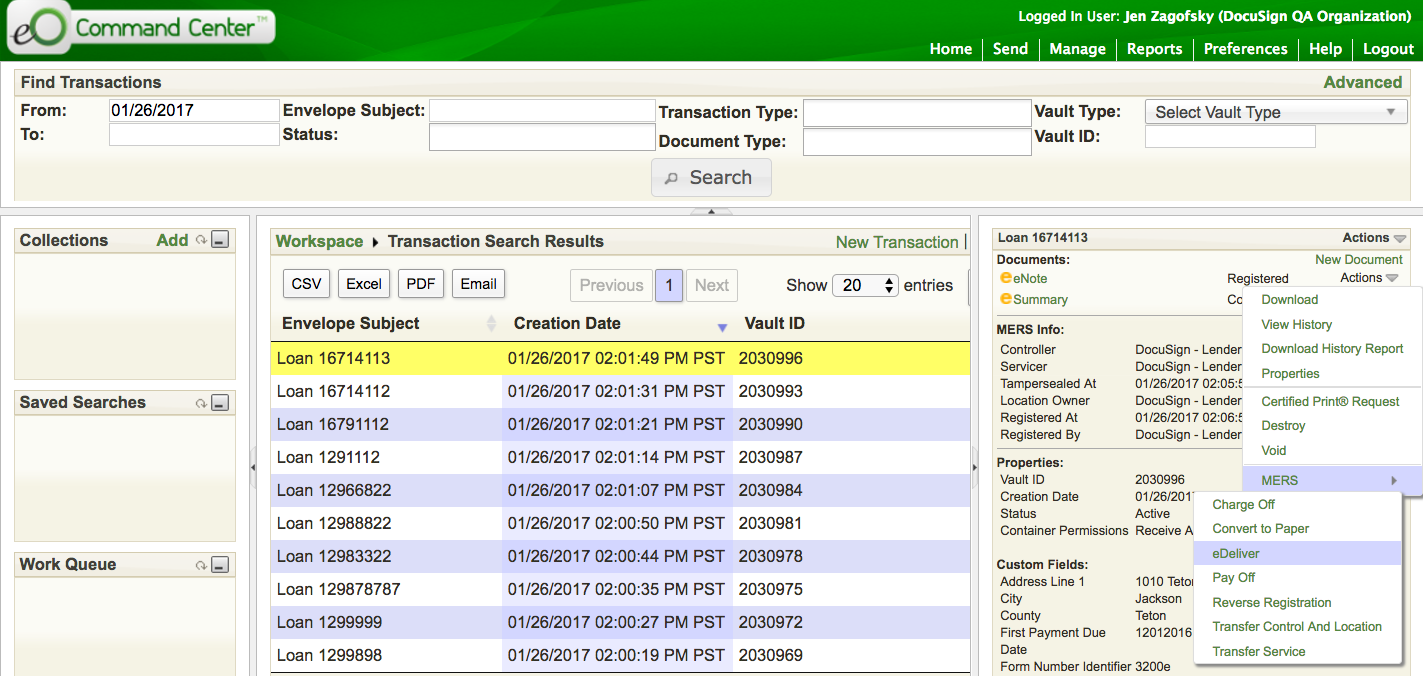The height and width of the screenshot is (676, 1423).
Task: Sort by Creation Date arrow
Action: [723, 328]
